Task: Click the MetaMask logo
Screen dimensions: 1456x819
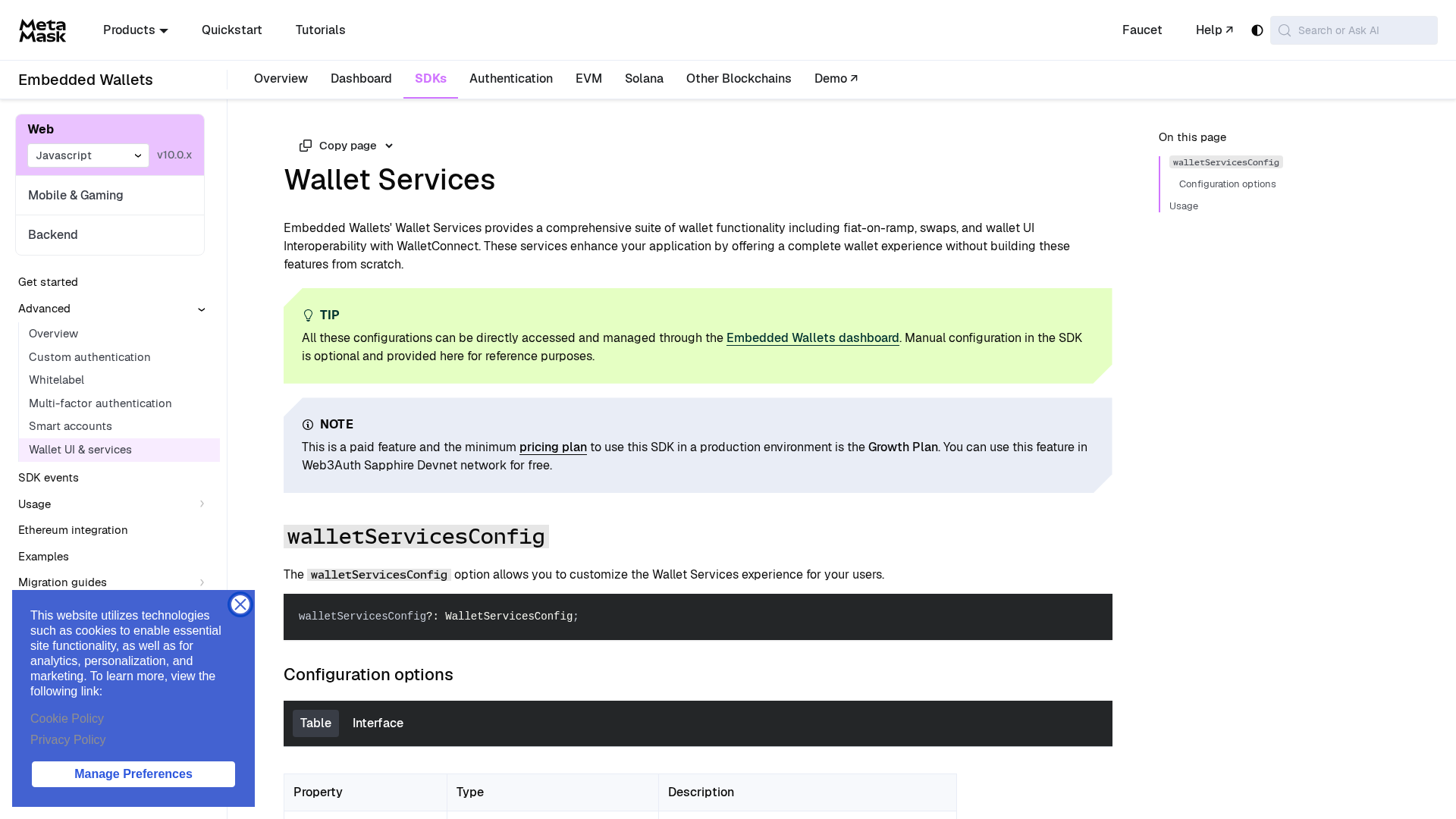Action: coord(42,30)
